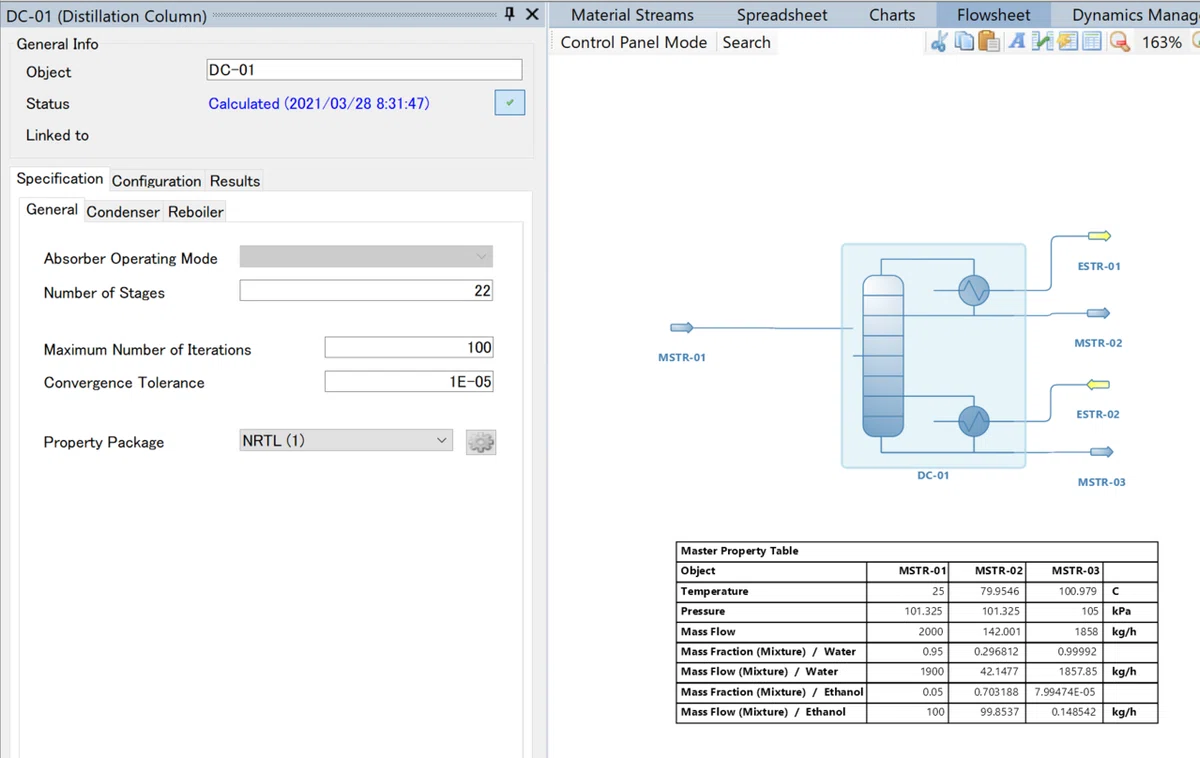Click the Maximum Number of Iterations field
Viewport: 1200px width, 758px height.
tap(409, 348)
